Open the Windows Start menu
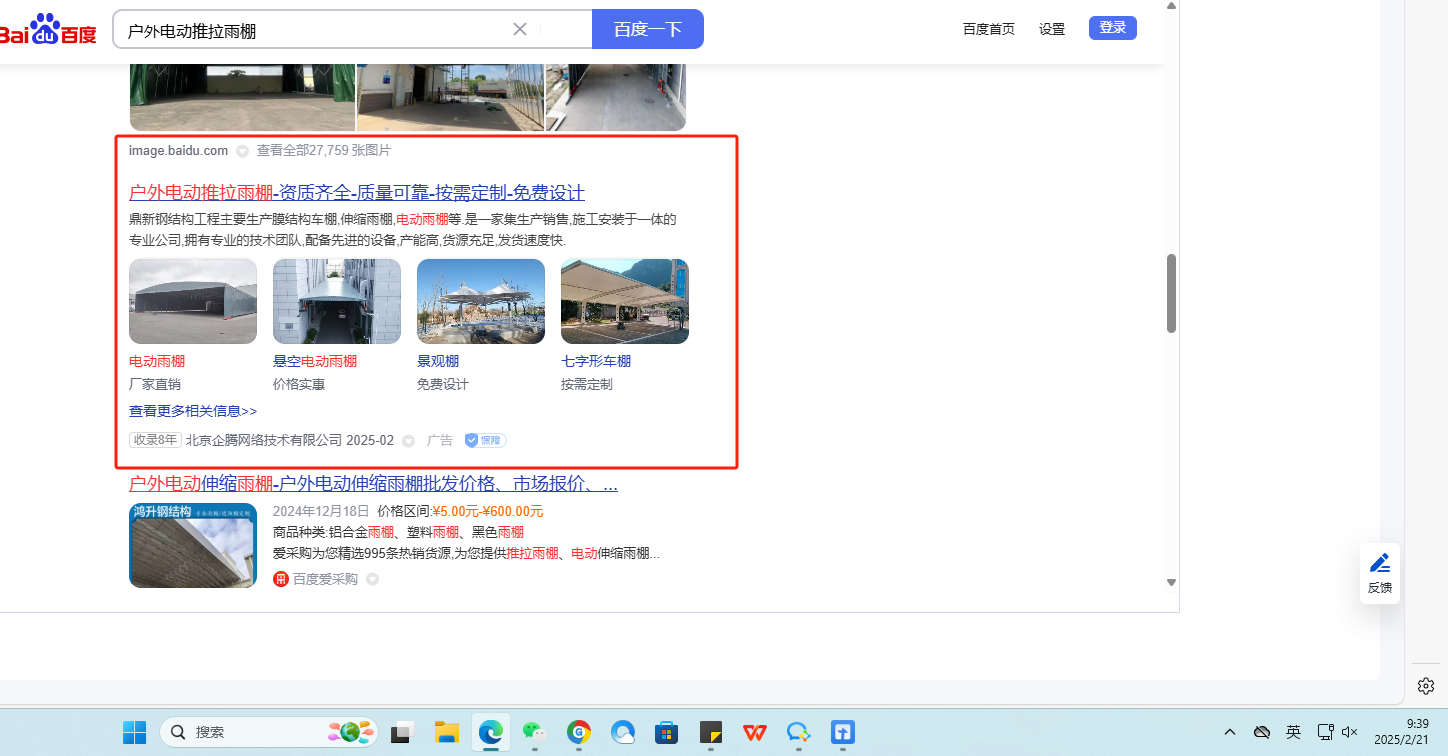 (x=134, y=733)
